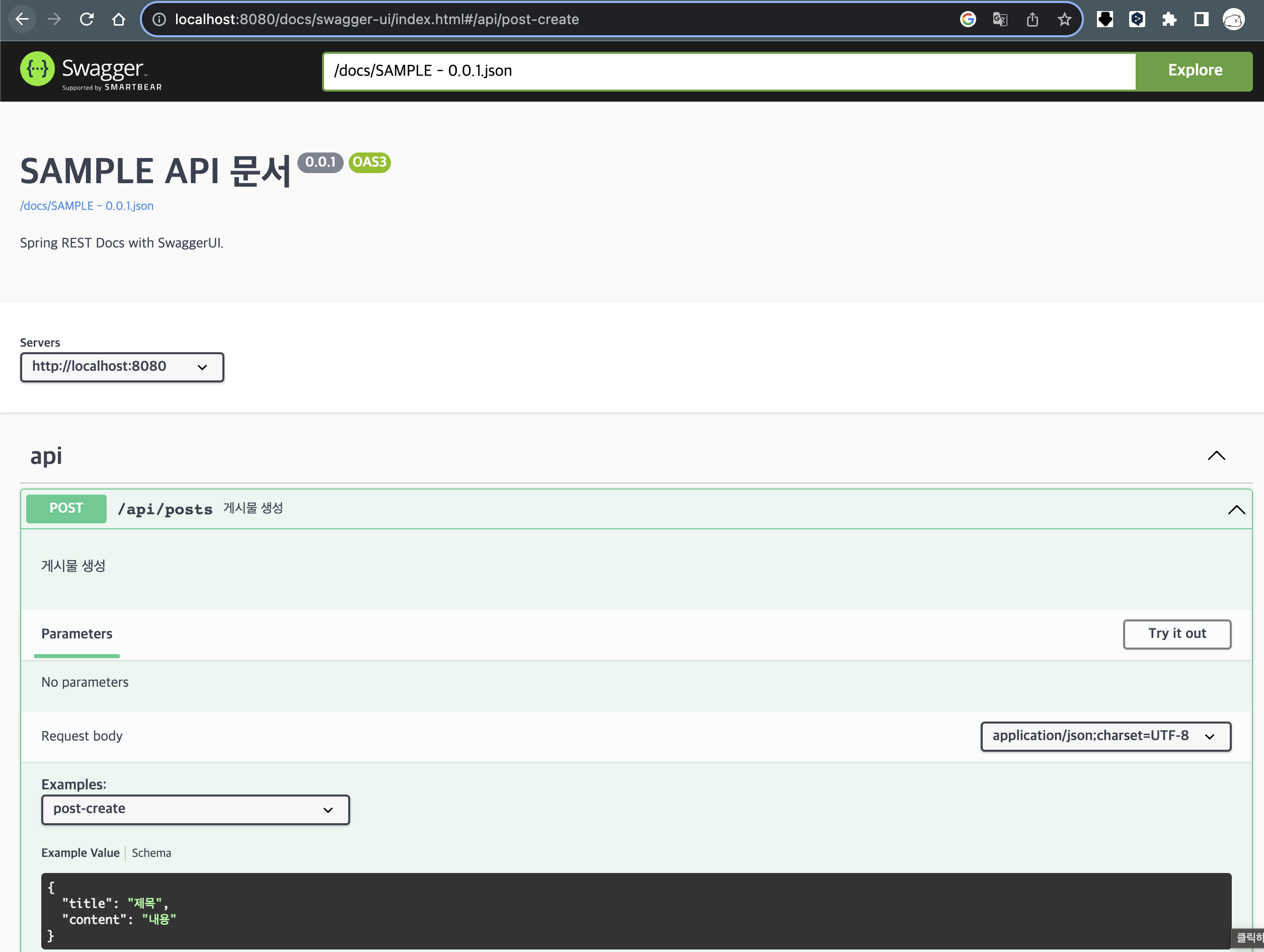
Task: Open the Servers dropdown
Action: pos(122,367)
